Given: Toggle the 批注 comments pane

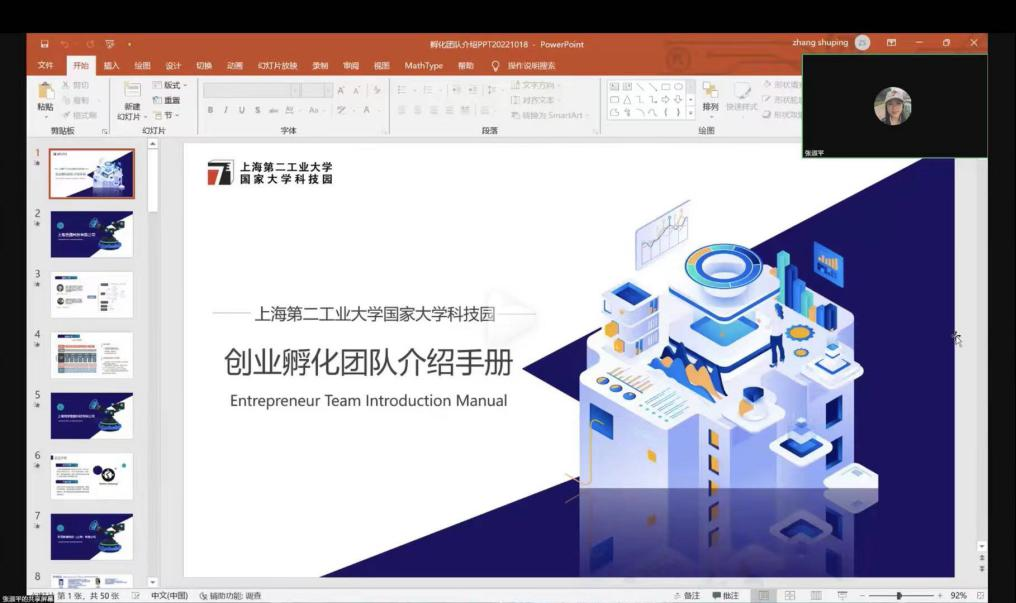Looking at the screenshot, I should (726, 595).
